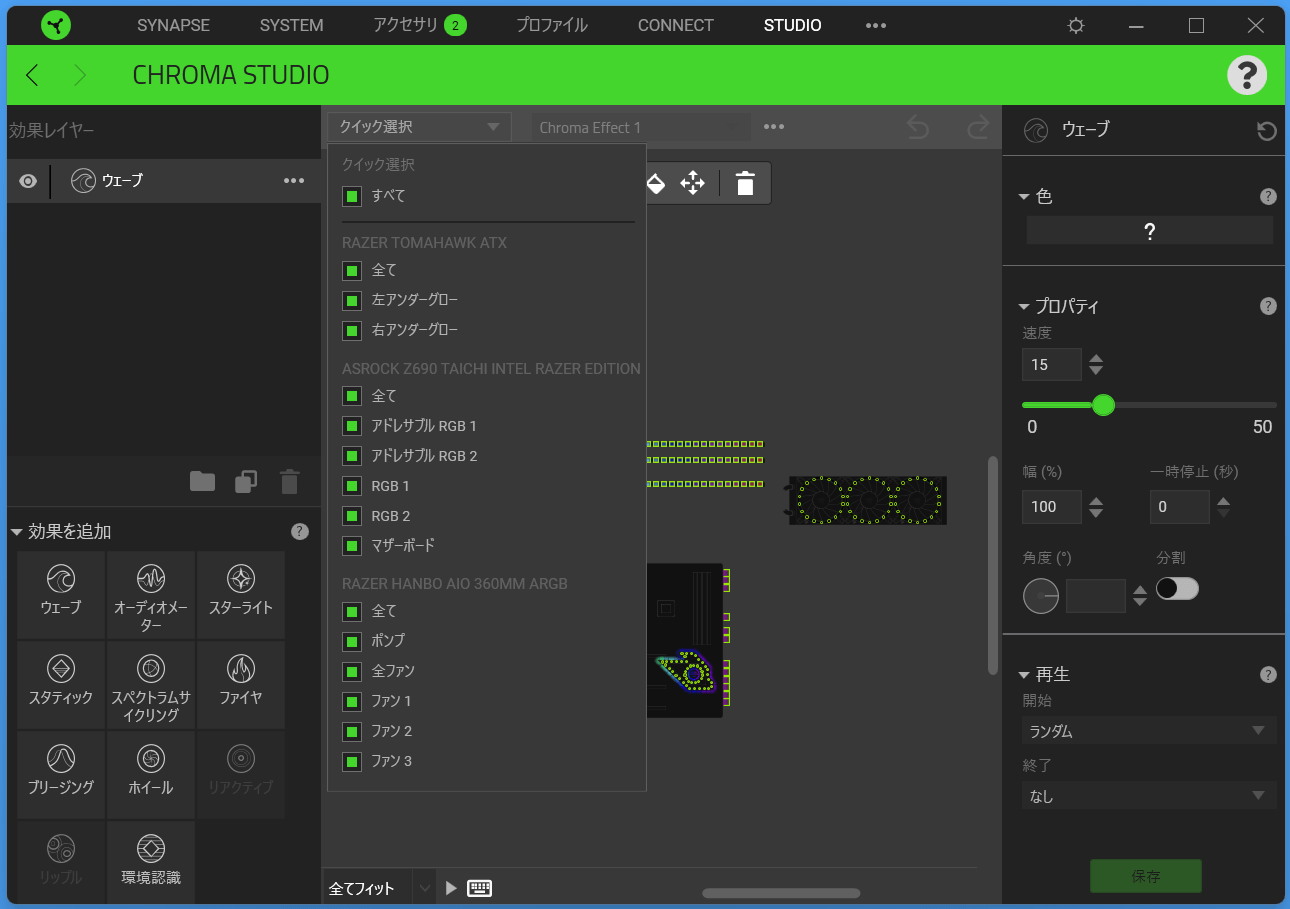Go back with the left arrow
The image size is (1290, 909).
tap(32, 75)
